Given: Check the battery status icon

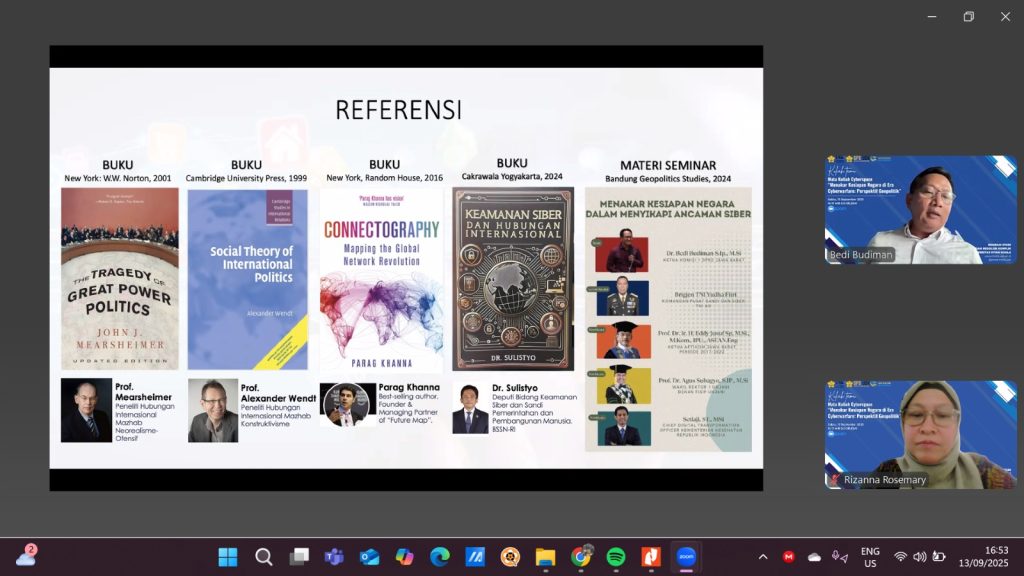Looking at the screenshot, I should click(939, 557).
